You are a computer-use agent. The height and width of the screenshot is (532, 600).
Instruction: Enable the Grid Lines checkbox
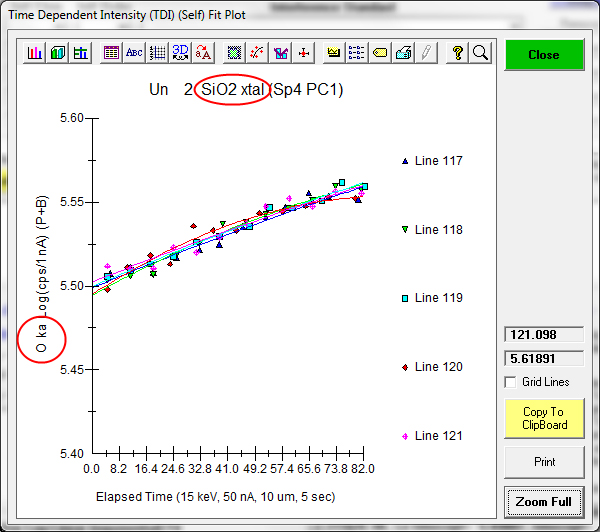pyautogui.click(x=511, y=382)
